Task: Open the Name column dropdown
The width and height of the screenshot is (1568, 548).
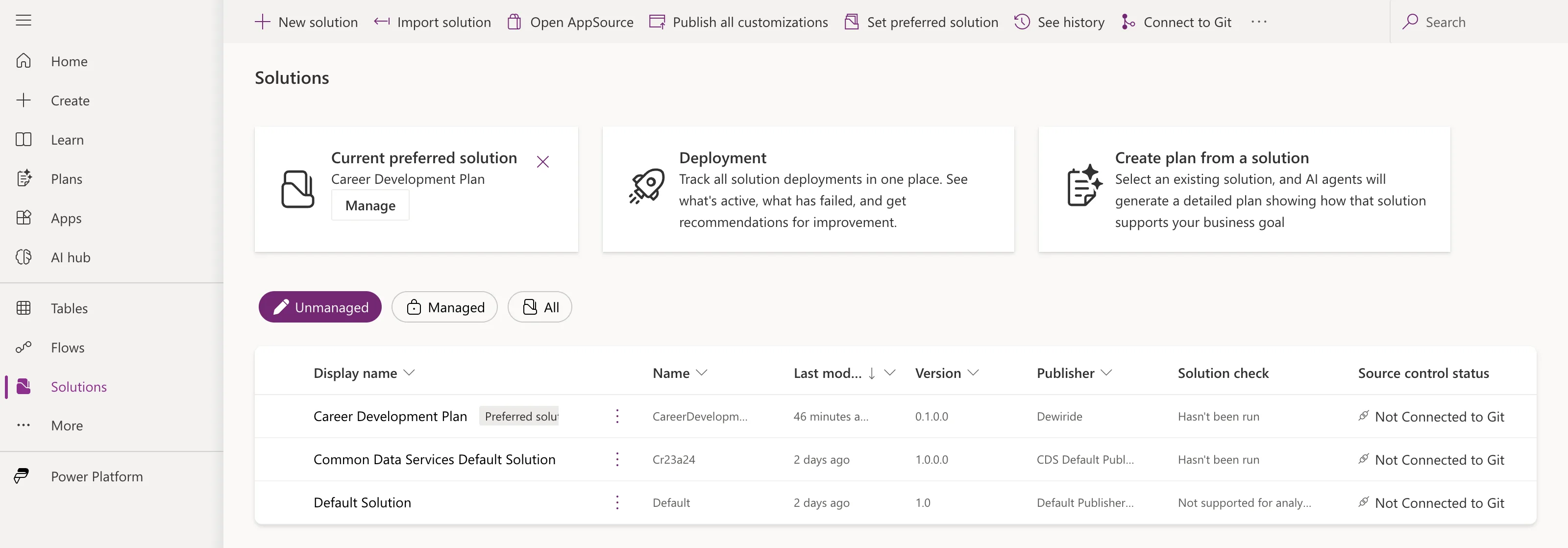Action: (x=701, y=373)
